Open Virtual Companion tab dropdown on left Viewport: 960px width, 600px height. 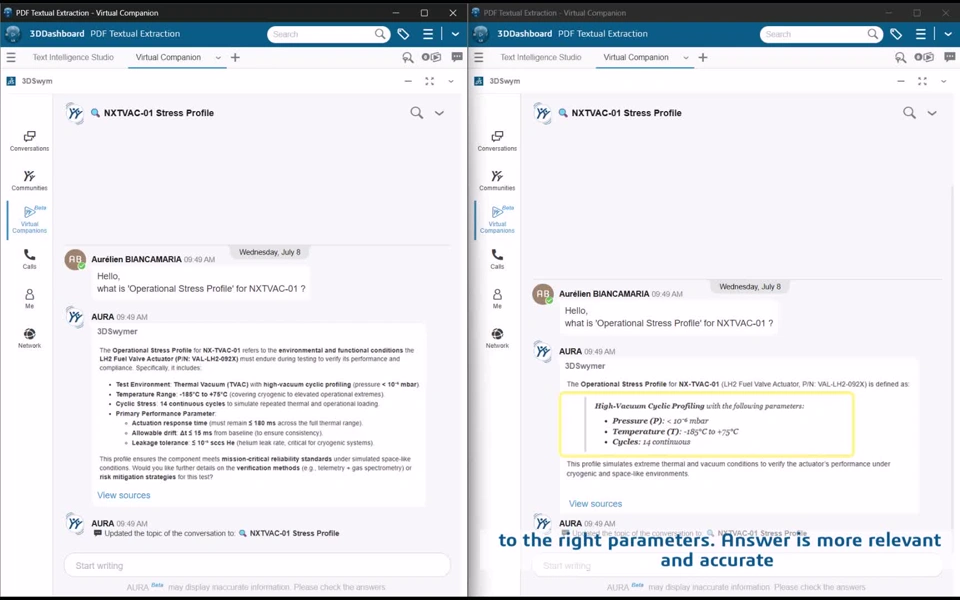218,58
